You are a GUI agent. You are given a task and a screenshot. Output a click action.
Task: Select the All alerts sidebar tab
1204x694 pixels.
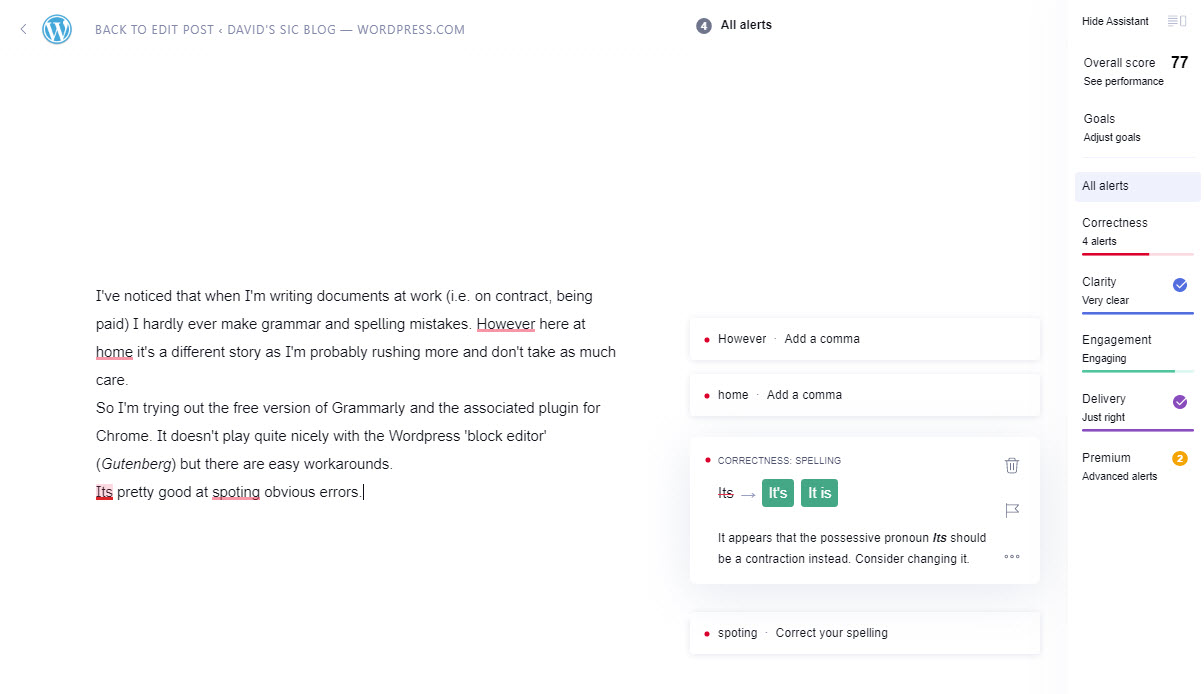click(1137, 186)
